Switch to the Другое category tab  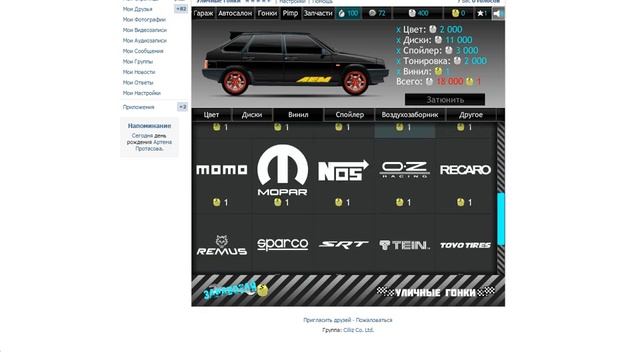(x=471, y=115)
